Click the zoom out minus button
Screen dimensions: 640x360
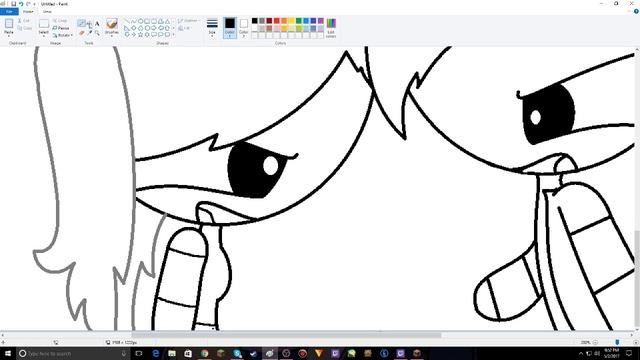click(596, 342)
